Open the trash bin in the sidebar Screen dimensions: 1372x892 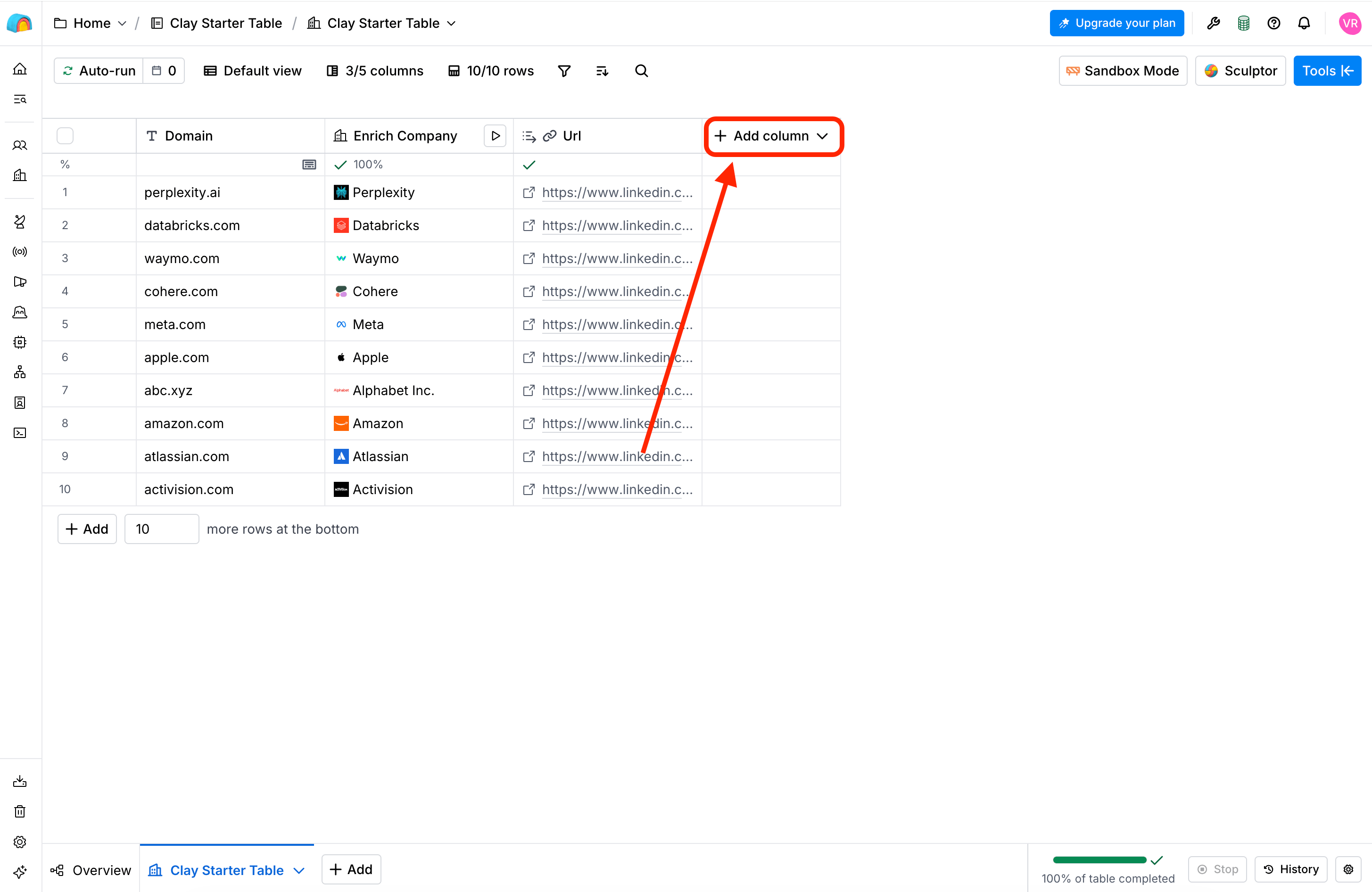(20, 811)
